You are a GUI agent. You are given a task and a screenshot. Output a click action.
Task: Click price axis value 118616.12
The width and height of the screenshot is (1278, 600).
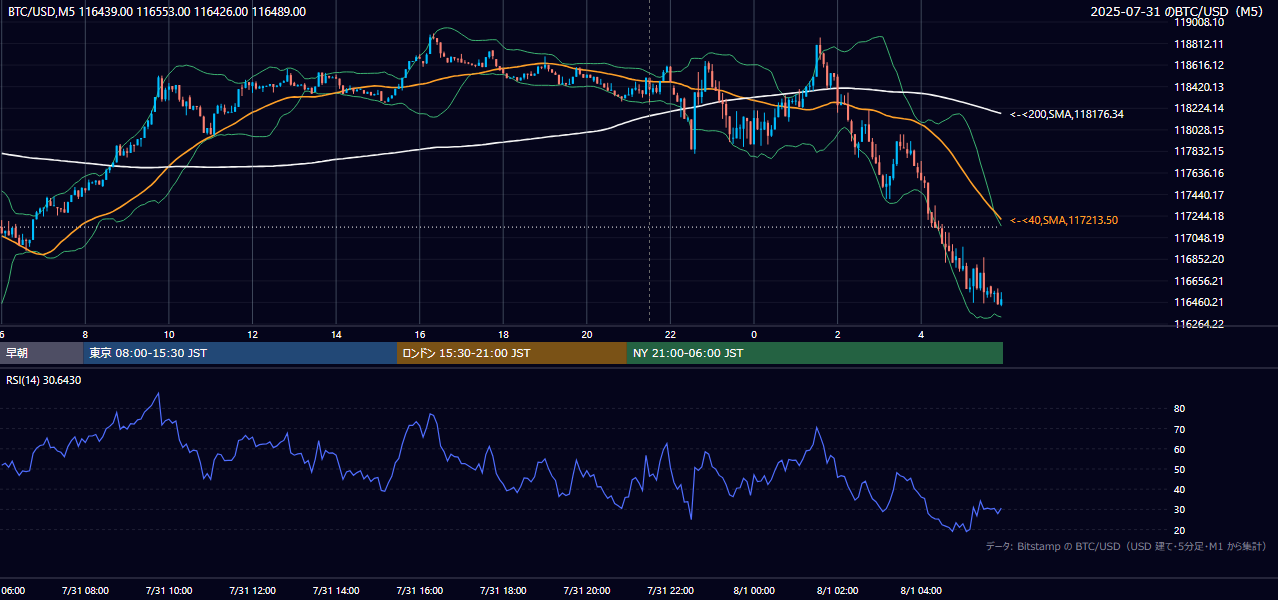[x=1199, y=65]
